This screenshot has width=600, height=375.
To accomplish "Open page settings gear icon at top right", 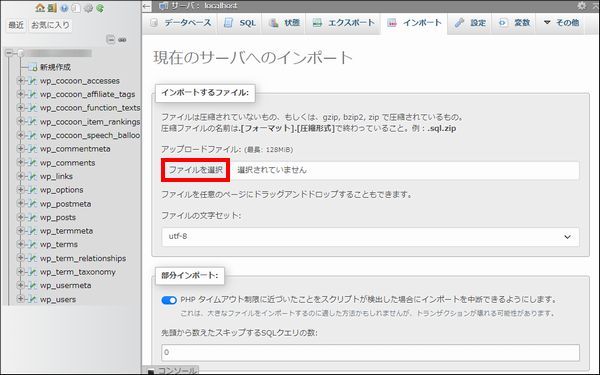I will point(582,5).
